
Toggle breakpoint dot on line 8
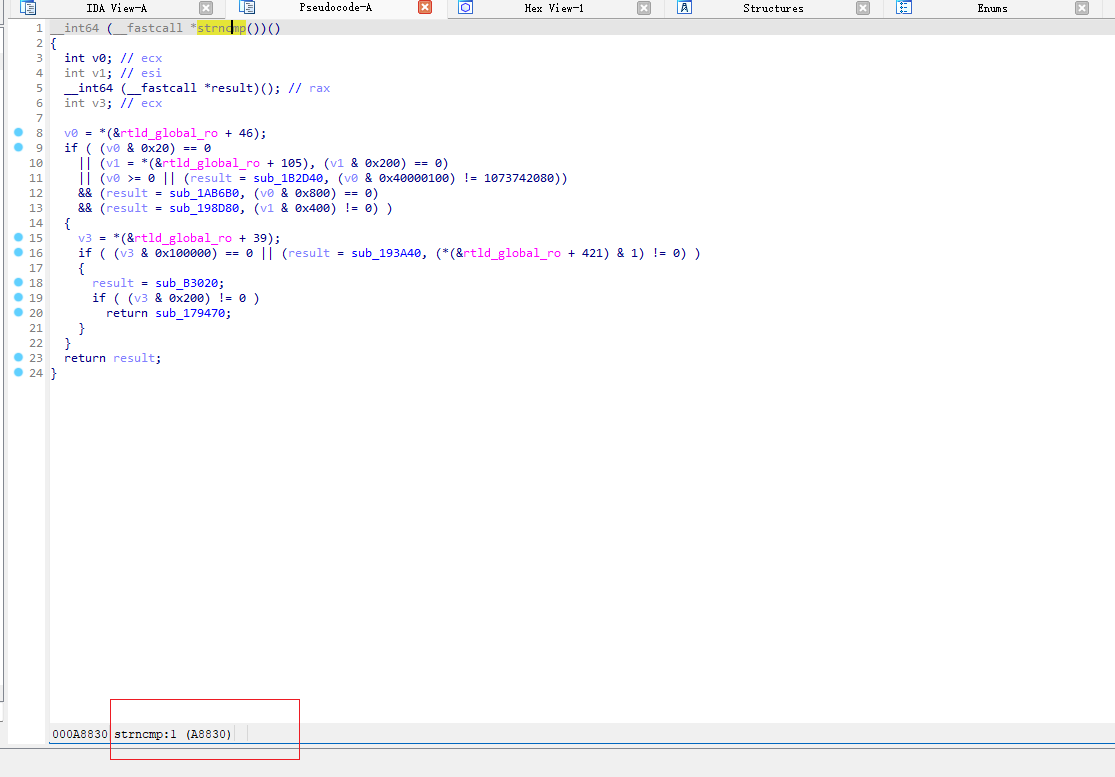pos(18,133)
